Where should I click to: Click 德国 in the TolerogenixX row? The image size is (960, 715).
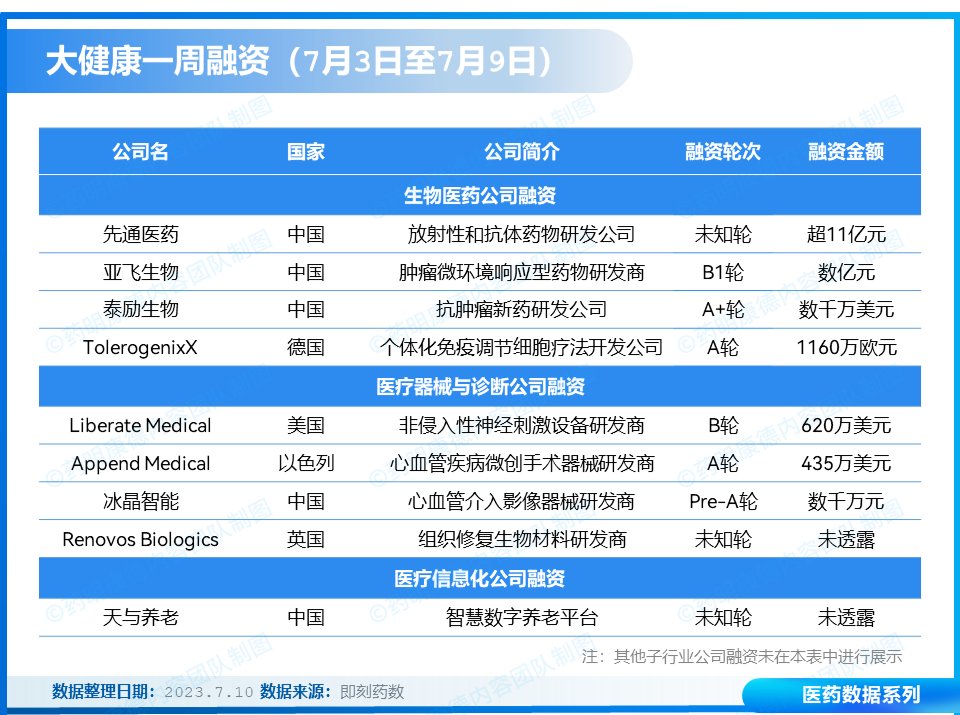pyautogui.click(x=306, y=347)
